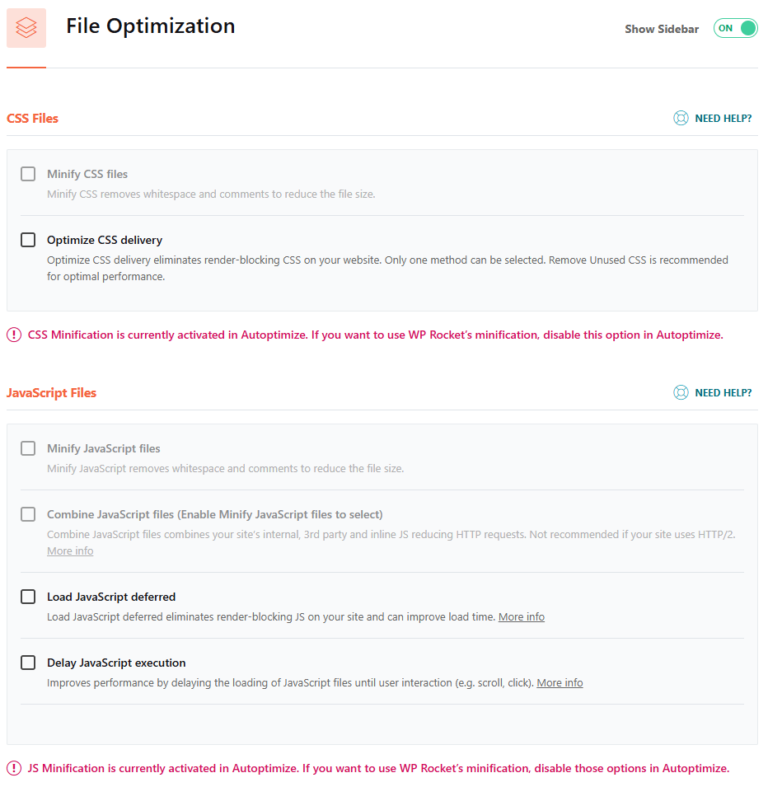The height and width of the screenshot is (787, 768).
Task: Open More info link for Delay JavaScript execution
Action: [559, 683]
